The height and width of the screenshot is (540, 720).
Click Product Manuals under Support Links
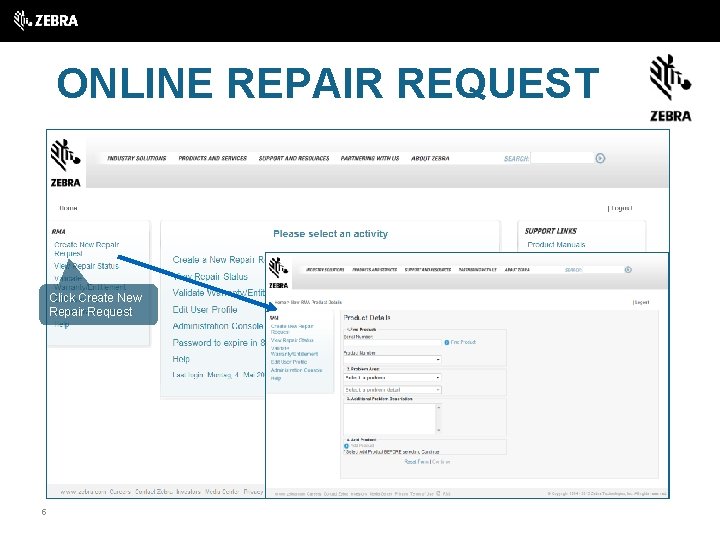click(x=556, y=244)
